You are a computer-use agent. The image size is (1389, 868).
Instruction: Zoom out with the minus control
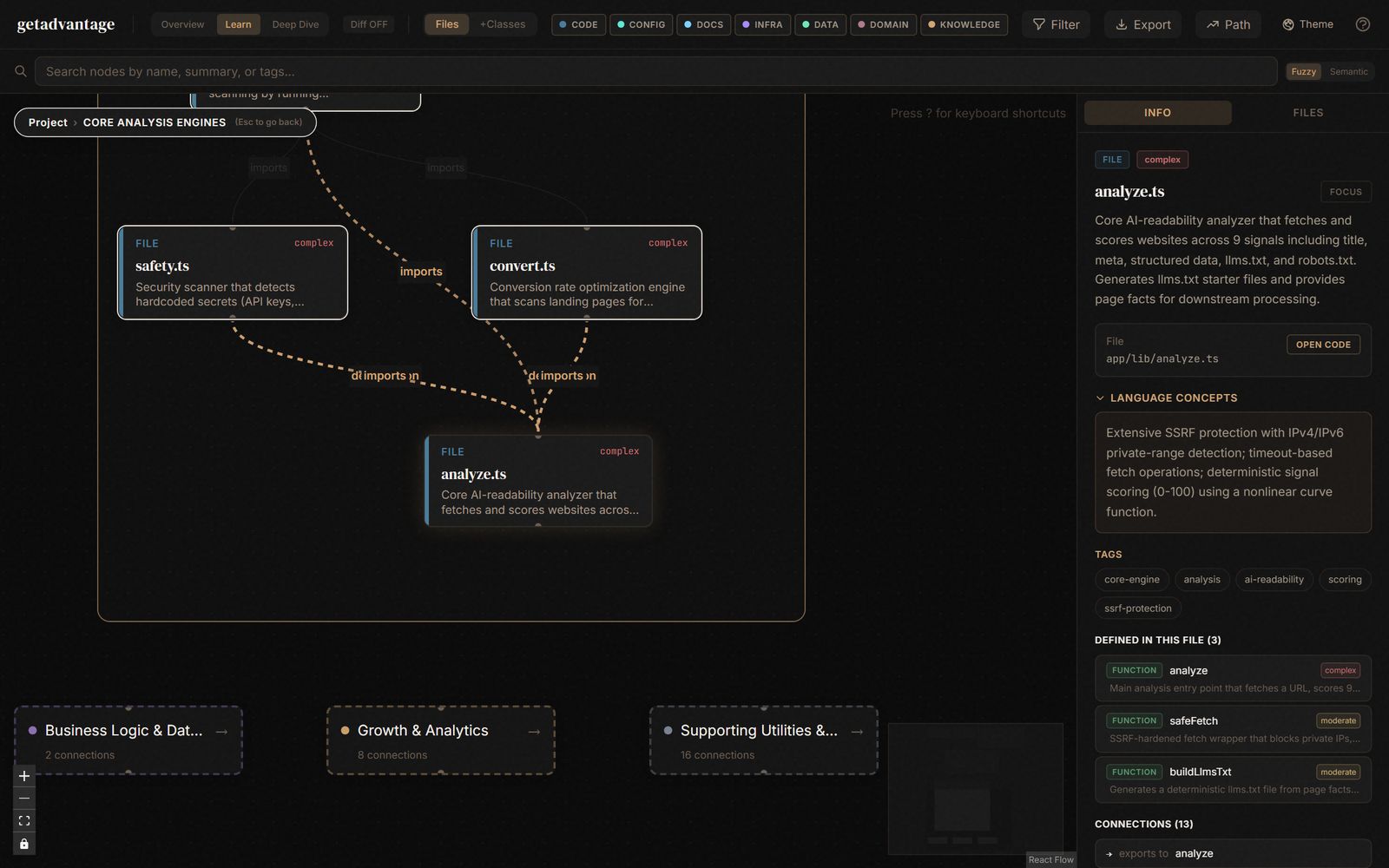24,799
